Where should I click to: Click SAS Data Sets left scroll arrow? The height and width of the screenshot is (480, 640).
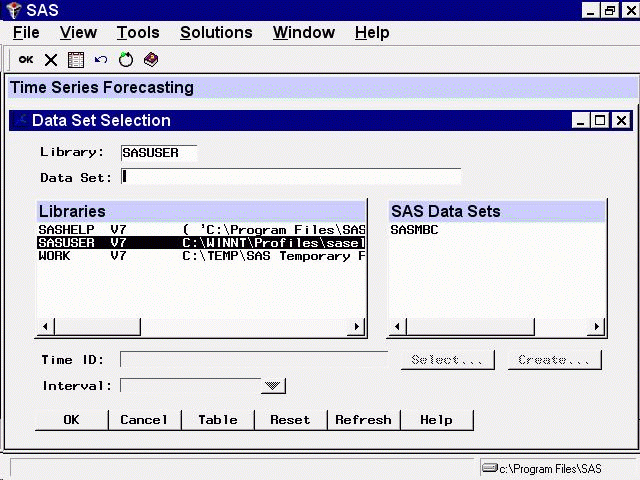point(398,327)
